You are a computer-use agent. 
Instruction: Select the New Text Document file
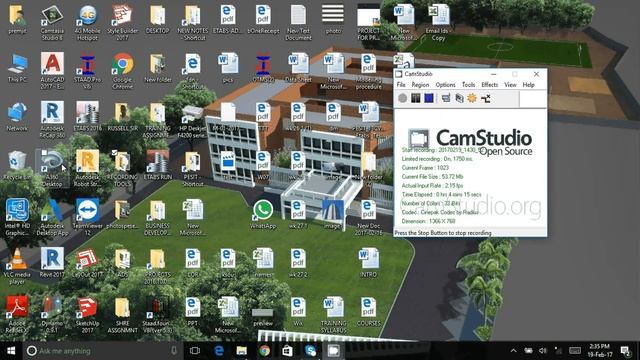pyautogui.click(x=298, y=22)
